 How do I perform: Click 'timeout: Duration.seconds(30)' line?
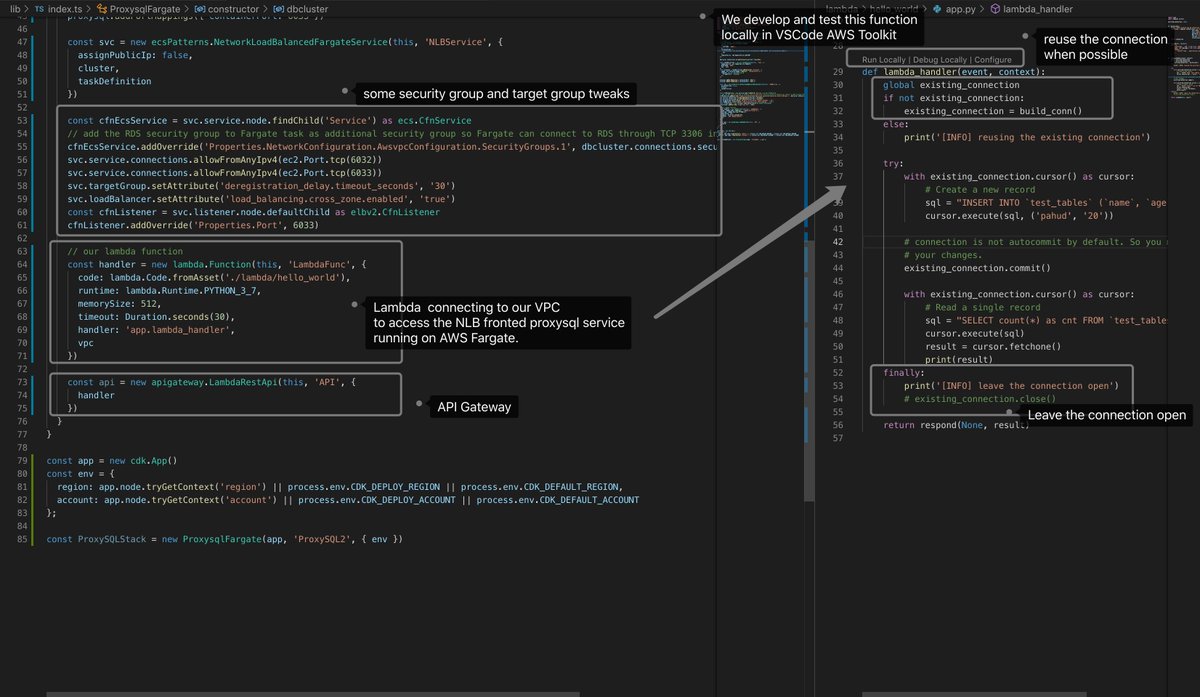(x=155, y=316)
